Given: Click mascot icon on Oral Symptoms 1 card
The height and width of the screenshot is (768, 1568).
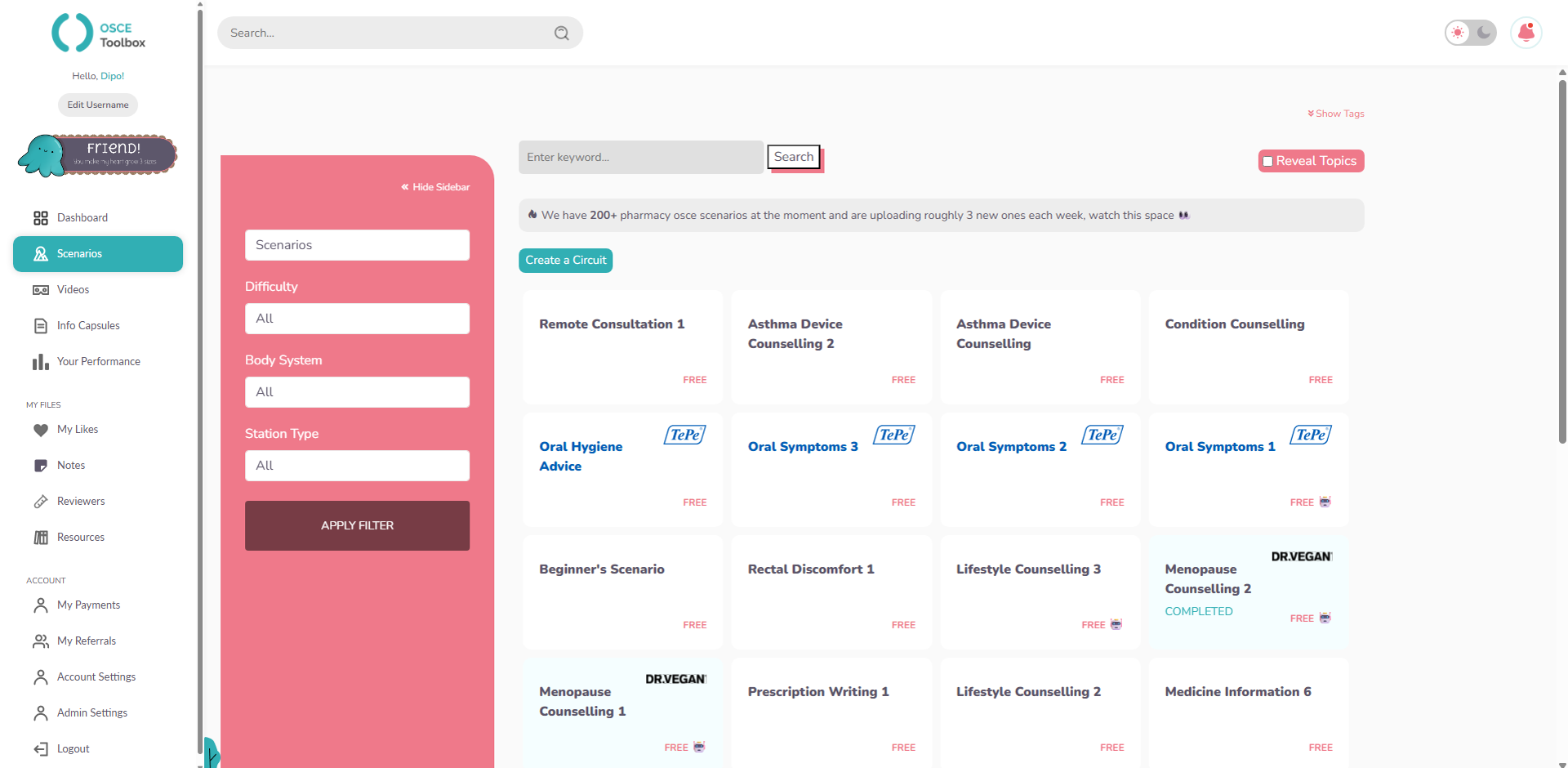Looking at the screenshot, I should tap(1325, 502).
